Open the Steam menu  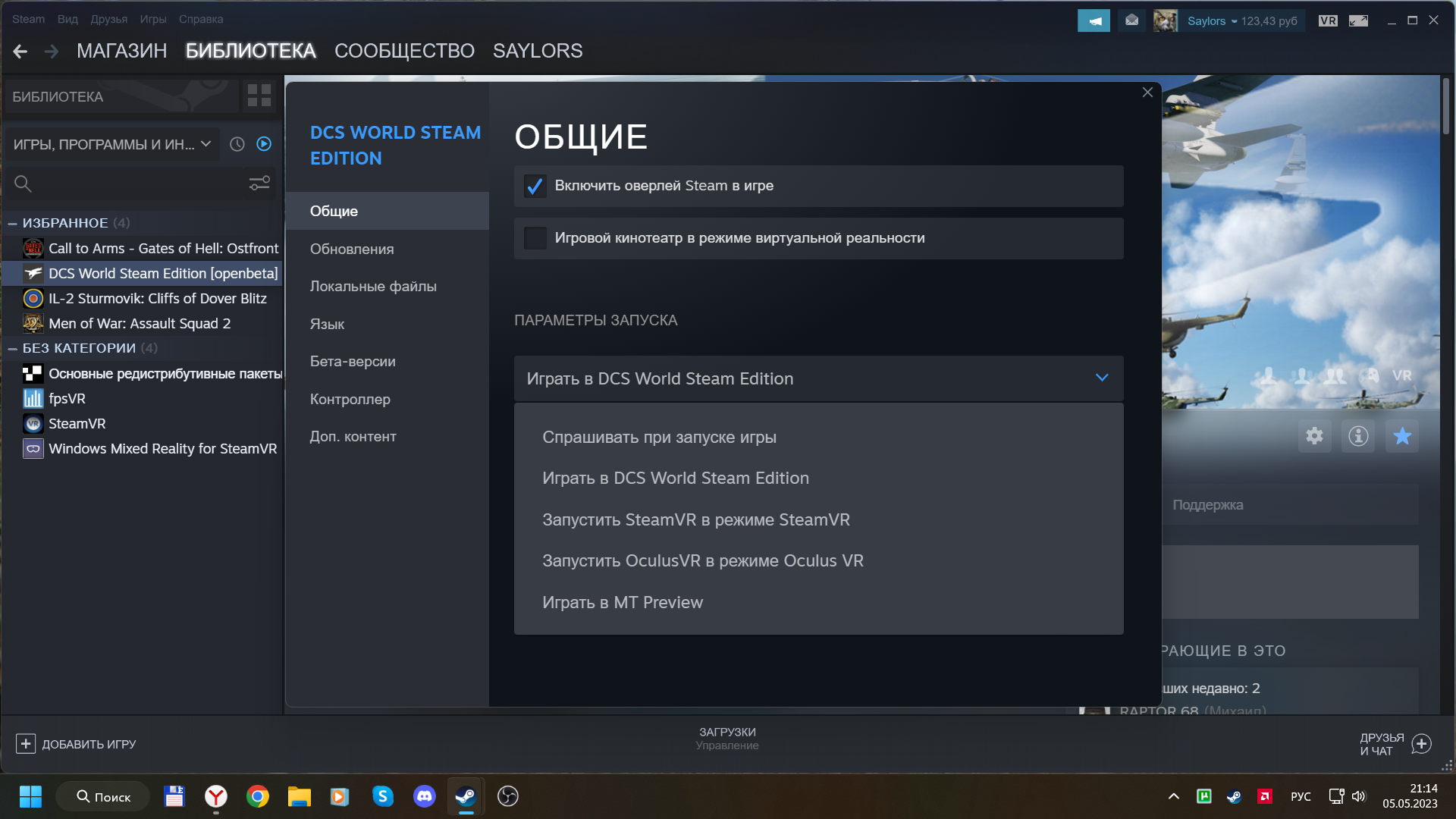point(28,19)
